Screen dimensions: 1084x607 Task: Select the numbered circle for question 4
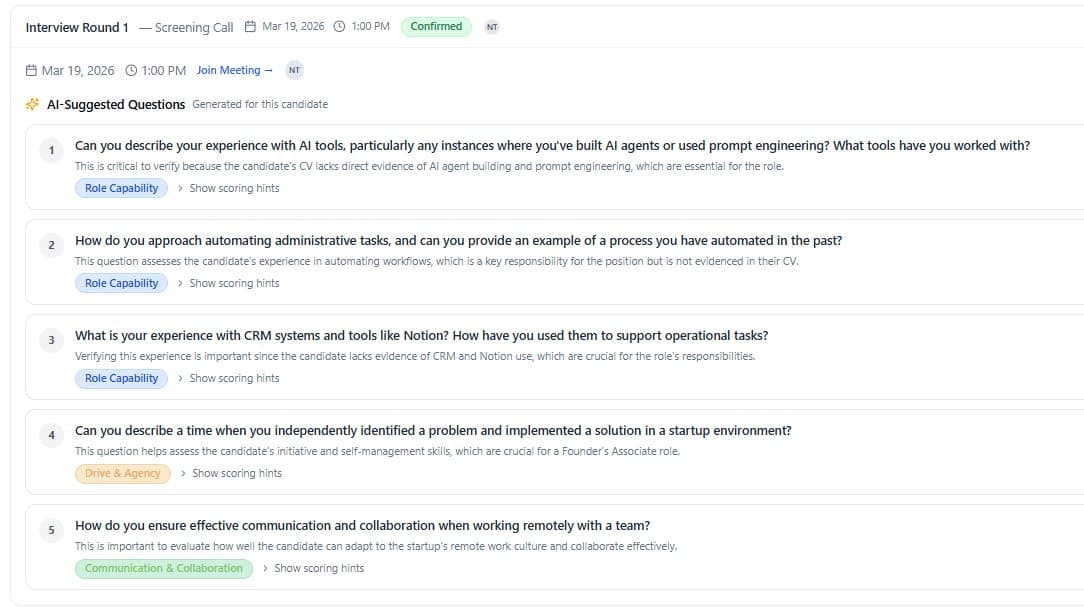tap(51, 435)
